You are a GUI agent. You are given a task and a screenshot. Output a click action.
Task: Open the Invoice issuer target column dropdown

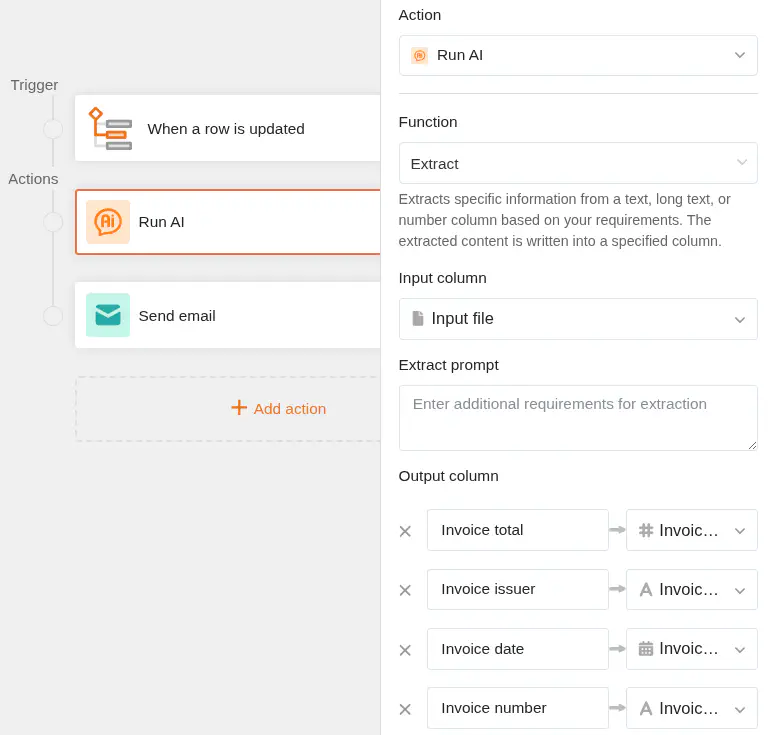692,590
